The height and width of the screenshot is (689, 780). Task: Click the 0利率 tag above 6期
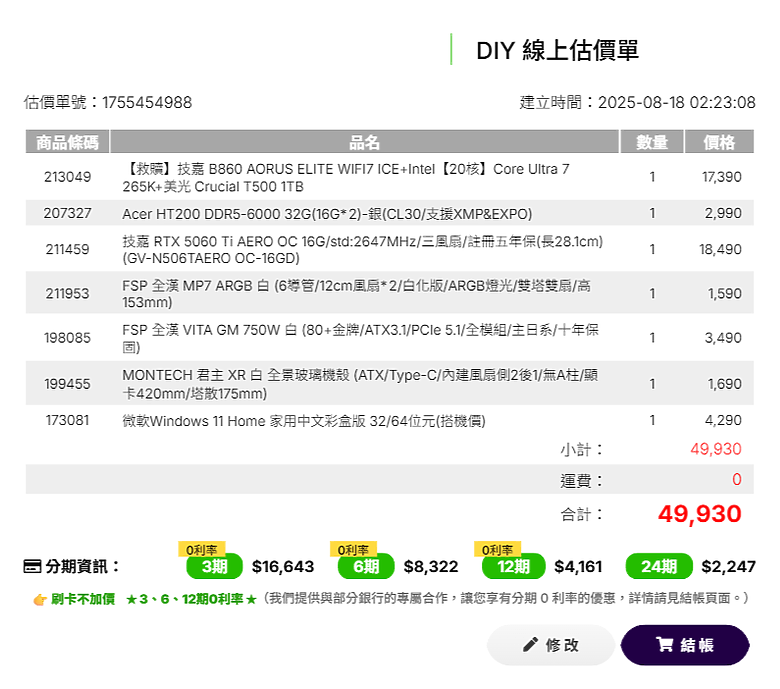pyautogui.click(x=354, y=549)
